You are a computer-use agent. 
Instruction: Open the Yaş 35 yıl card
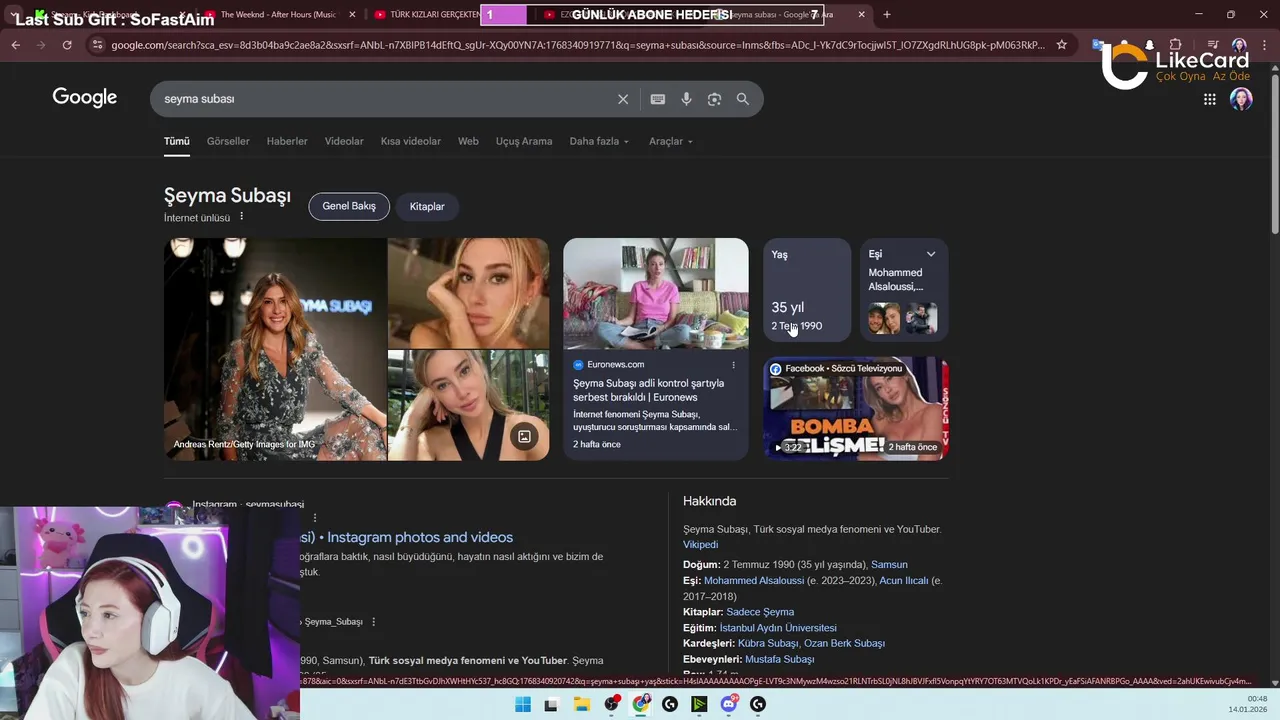coord(807,290)
